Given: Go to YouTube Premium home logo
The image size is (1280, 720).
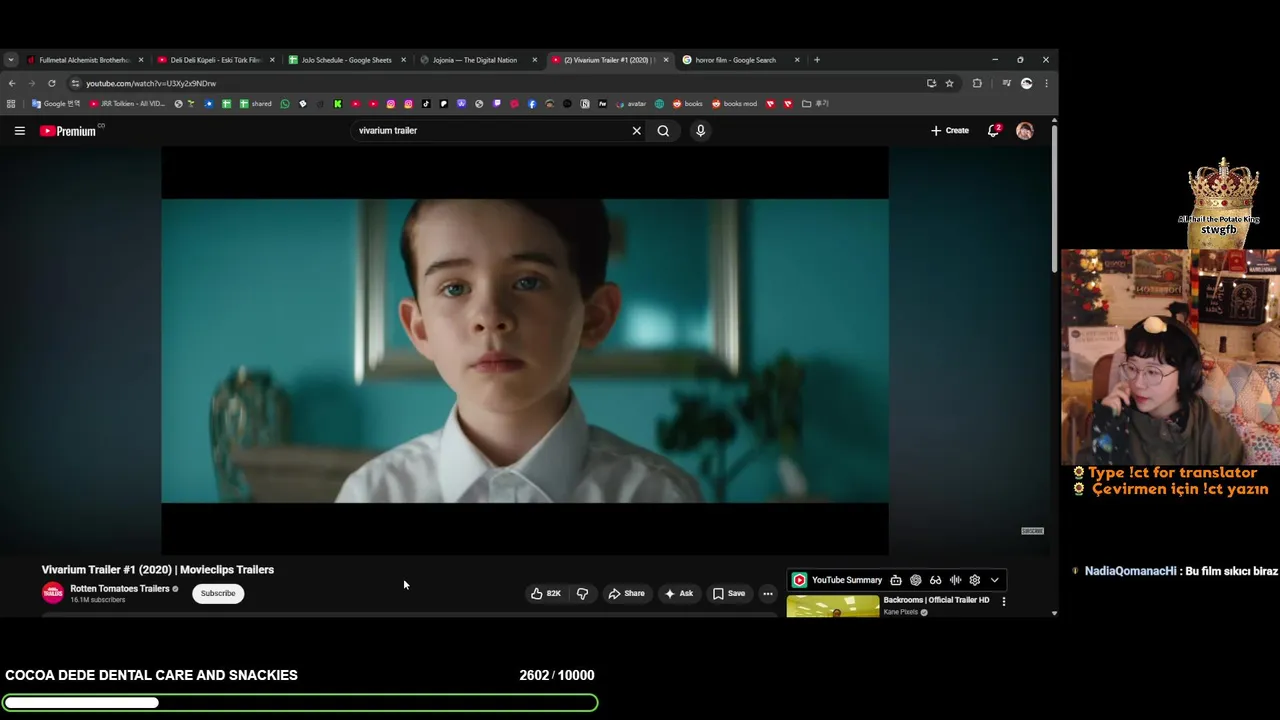Looking at the screenshot, I should coord(68,131).
